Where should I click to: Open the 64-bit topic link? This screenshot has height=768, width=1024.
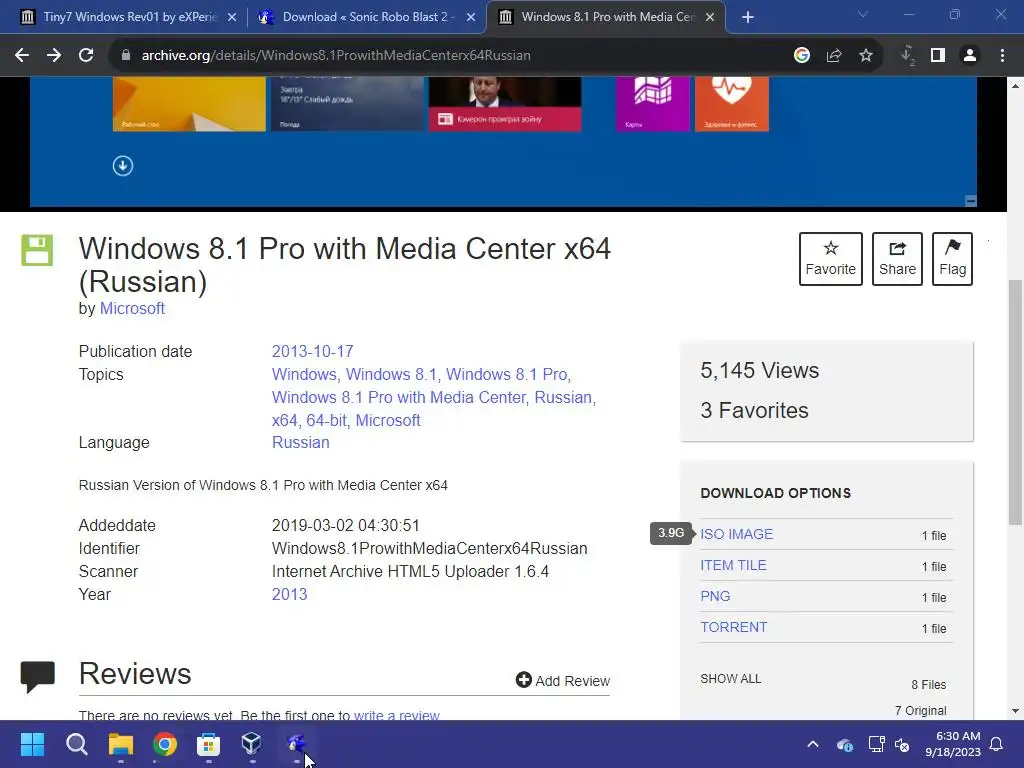[x=326, y=420]
